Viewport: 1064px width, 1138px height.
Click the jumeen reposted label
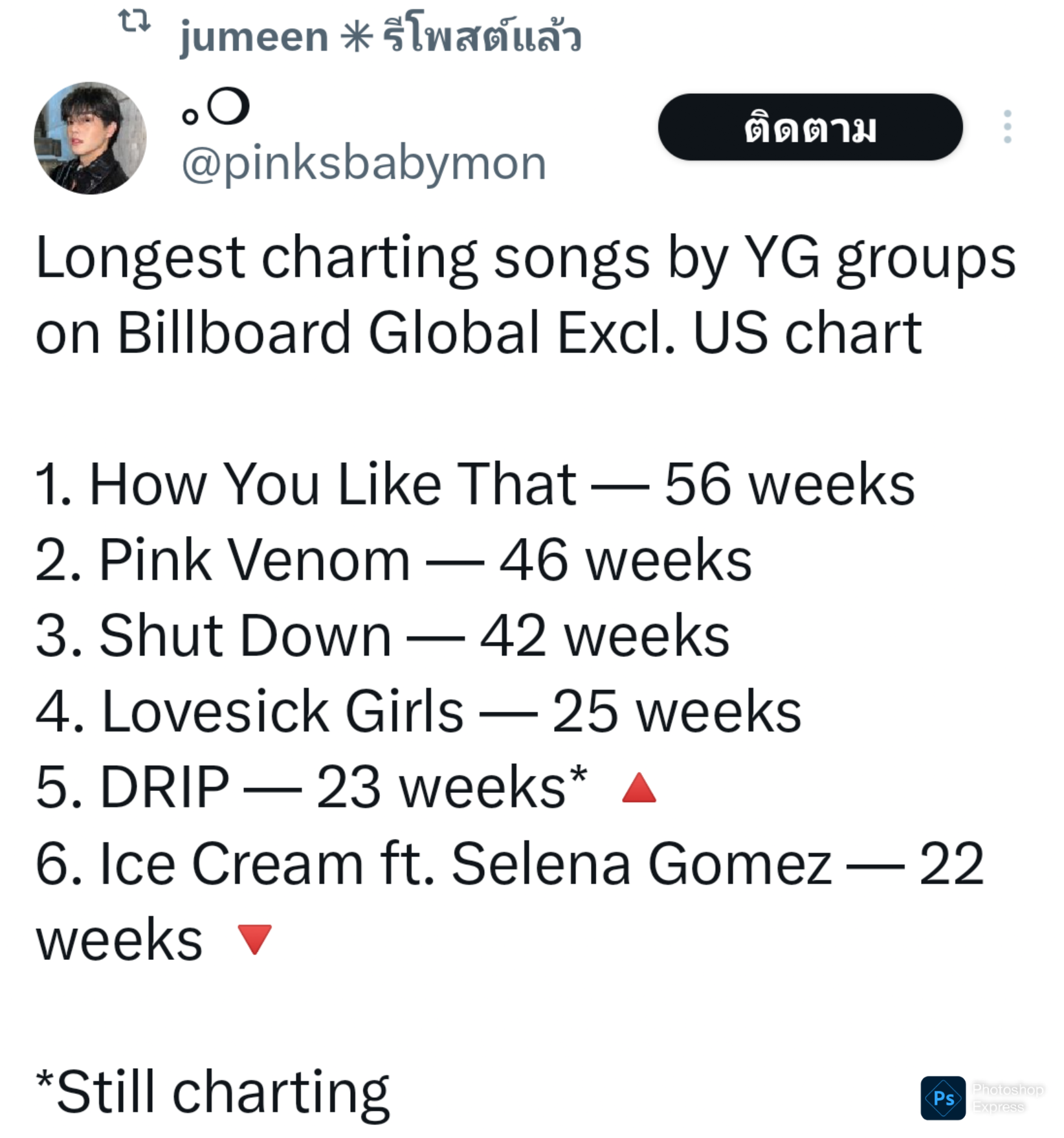click(x=381, y=36)
